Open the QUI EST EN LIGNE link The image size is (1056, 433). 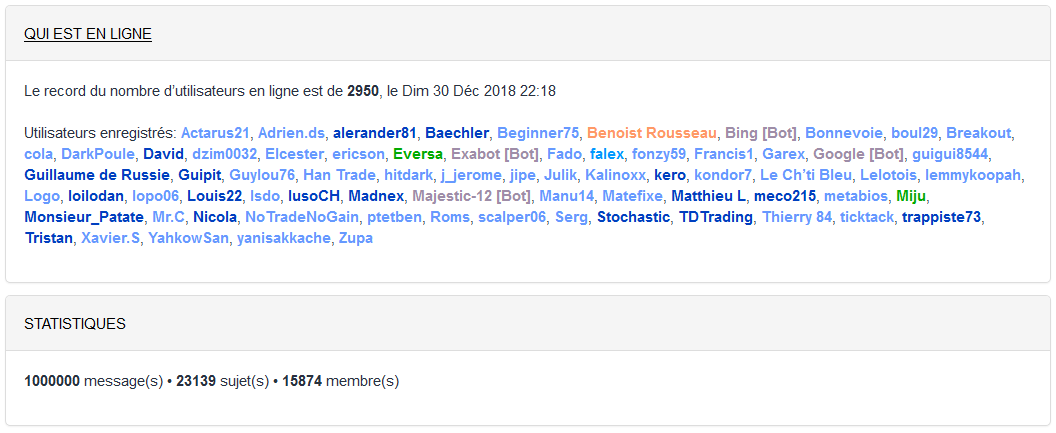point(88,34)
